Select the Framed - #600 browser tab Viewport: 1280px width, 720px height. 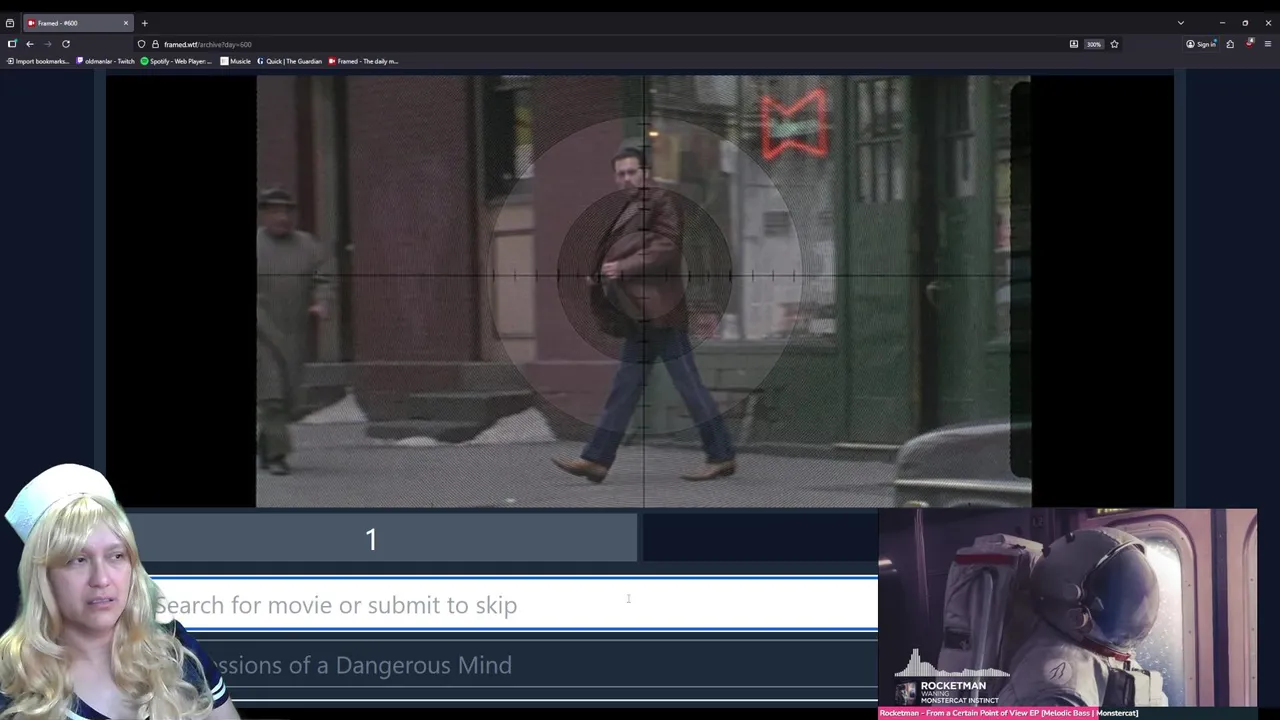click(x=77, y=23)
